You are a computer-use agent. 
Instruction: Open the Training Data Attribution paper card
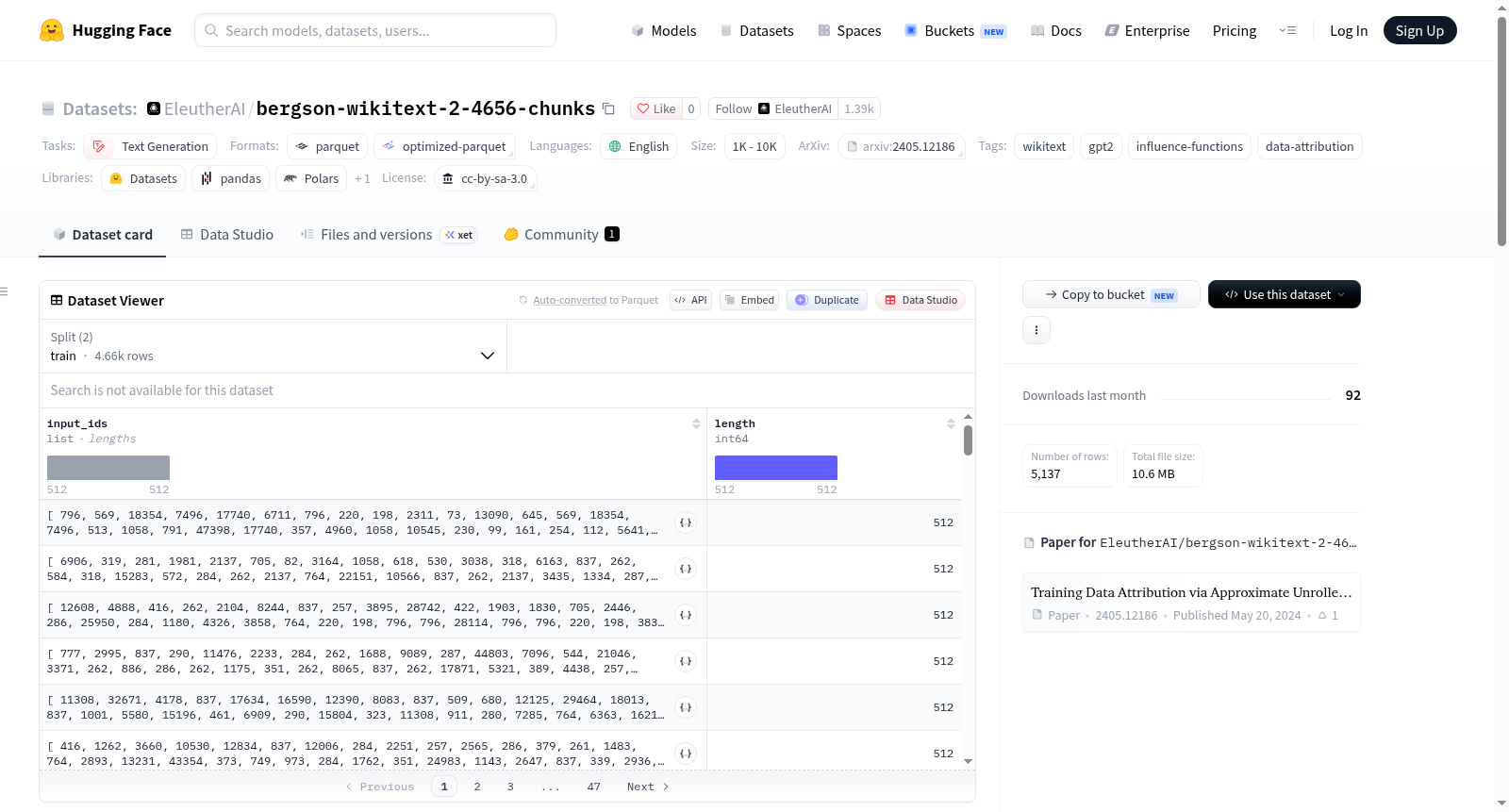point(1191,603)
